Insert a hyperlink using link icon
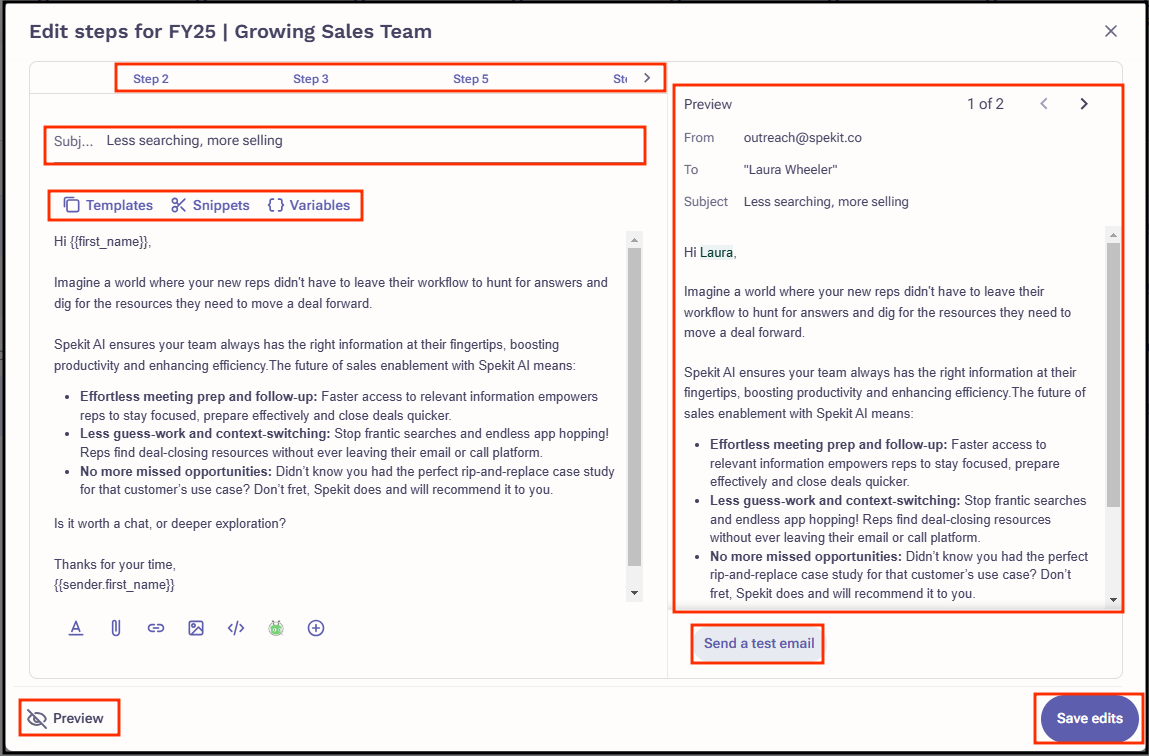This screenshot has height=756, width=1149. tap(155, 628)
